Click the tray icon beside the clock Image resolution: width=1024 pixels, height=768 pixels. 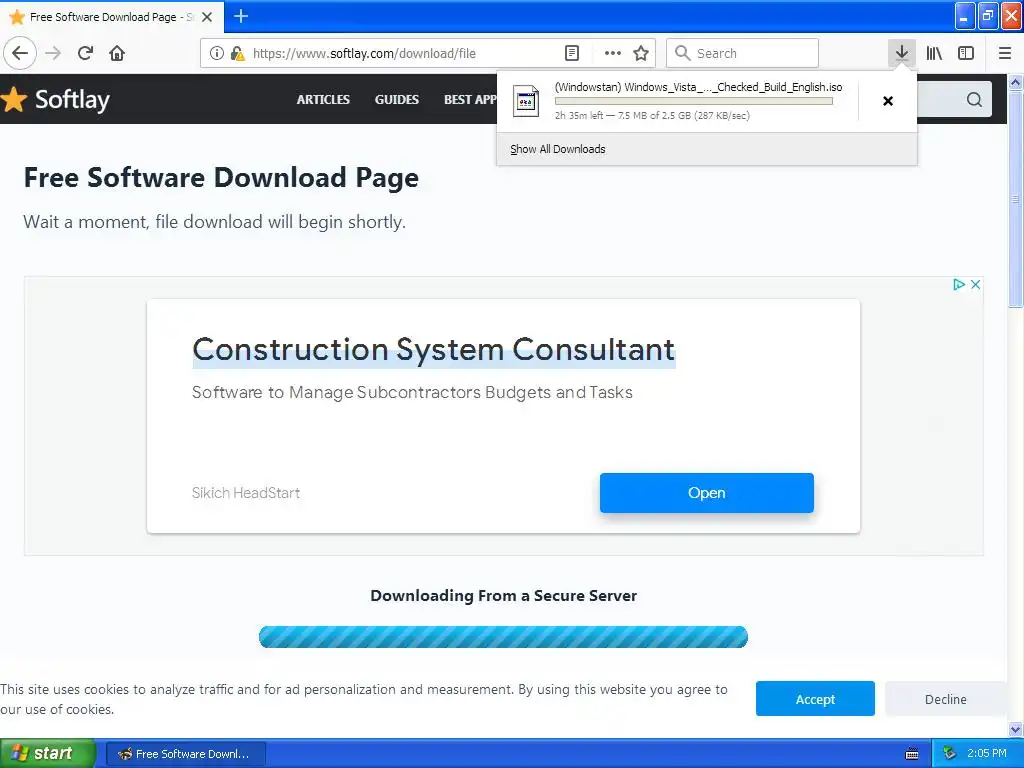click(x=949, y=754)
